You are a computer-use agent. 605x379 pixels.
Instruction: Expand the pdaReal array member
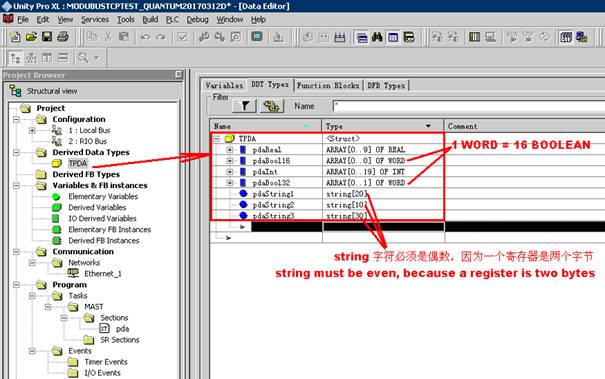tap(230, 150)
